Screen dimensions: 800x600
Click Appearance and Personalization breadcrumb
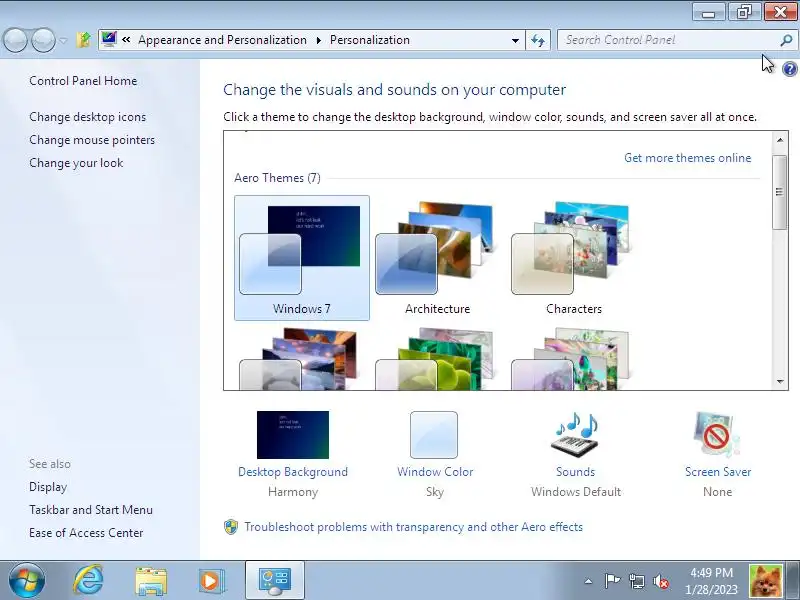pyautogui.click(x=222, y=40)
